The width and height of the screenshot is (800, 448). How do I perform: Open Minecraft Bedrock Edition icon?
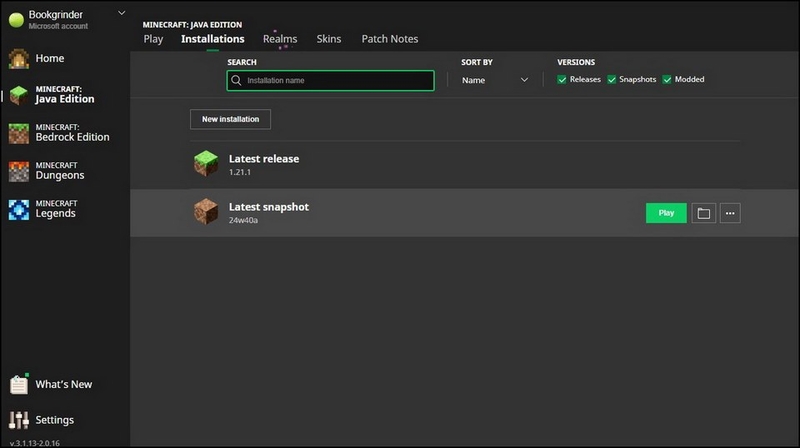[x=19, y=133]
